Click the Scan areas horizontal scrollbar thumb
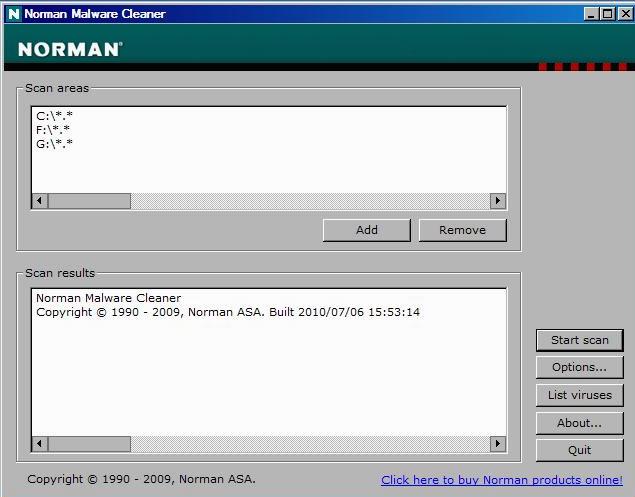The width and height of the screenshot is (635, 497). (x=89, y=201)
